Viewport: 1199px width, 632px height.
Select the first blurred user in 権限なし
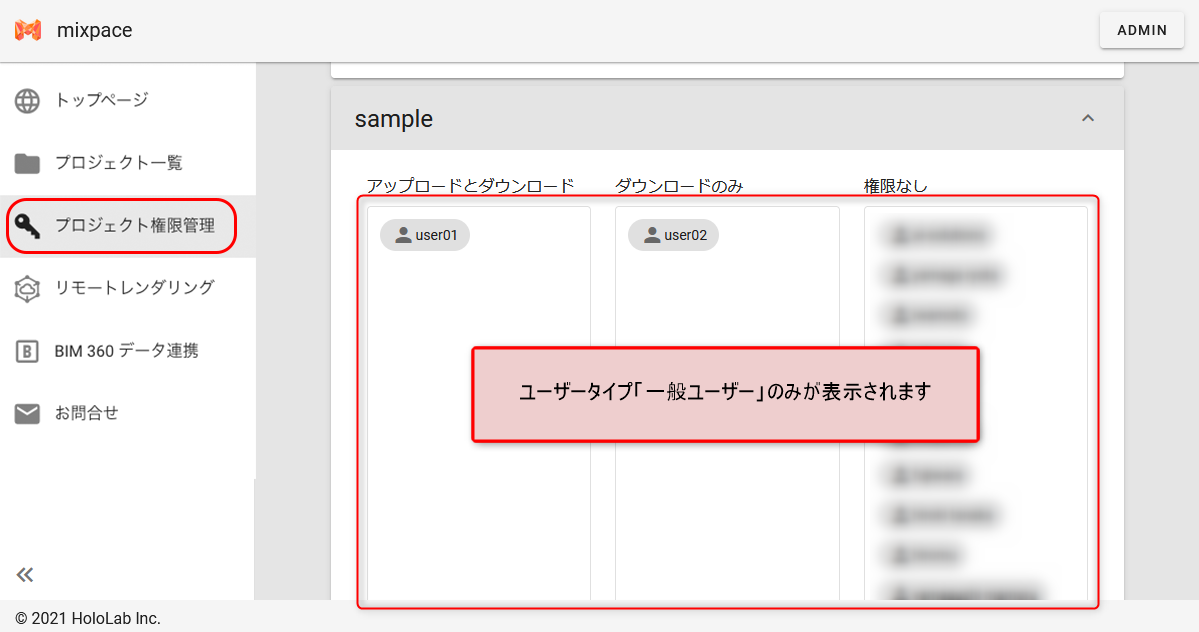click(x=937, y=235)
